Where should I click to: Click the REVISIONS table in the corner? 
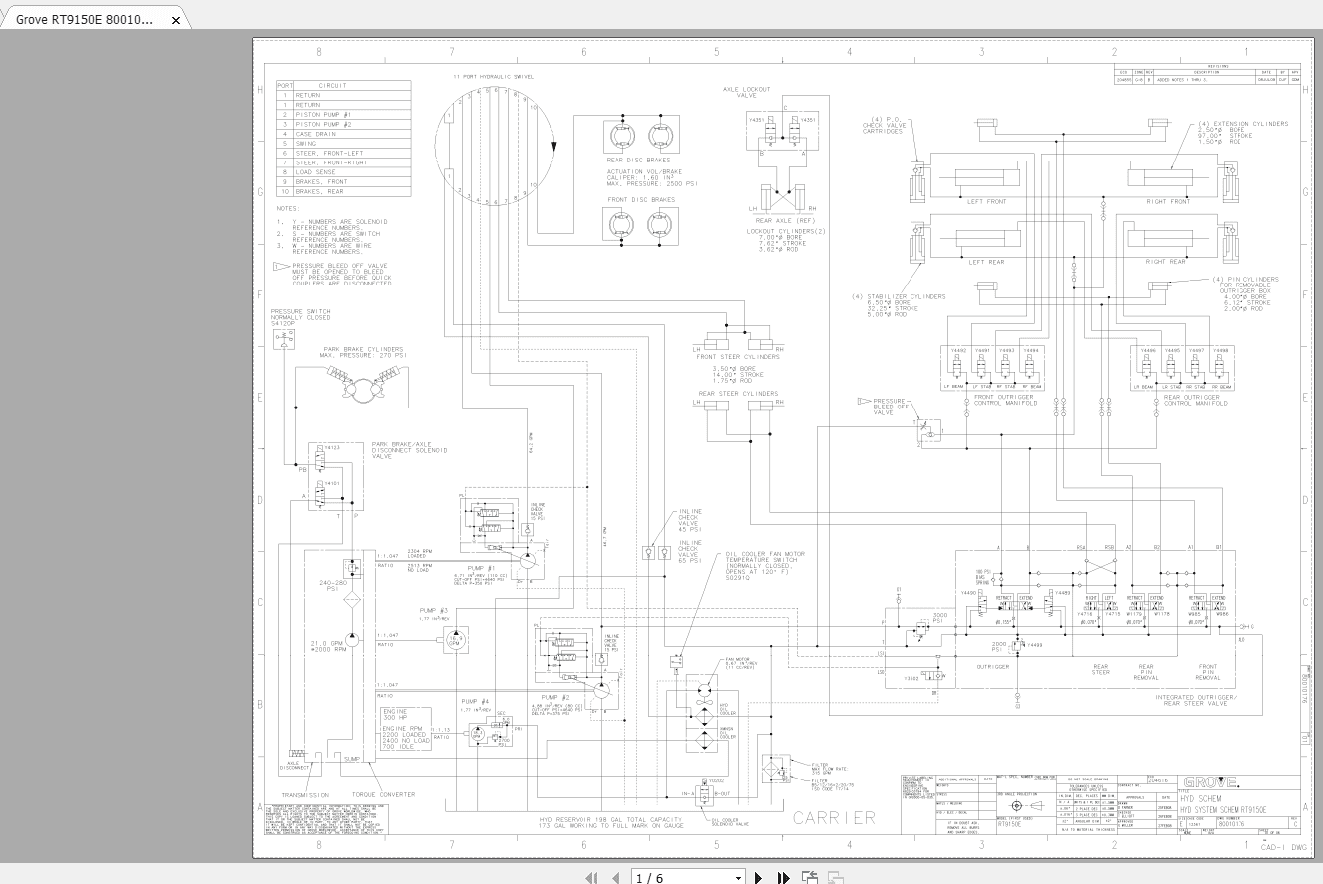[1210, 72]
